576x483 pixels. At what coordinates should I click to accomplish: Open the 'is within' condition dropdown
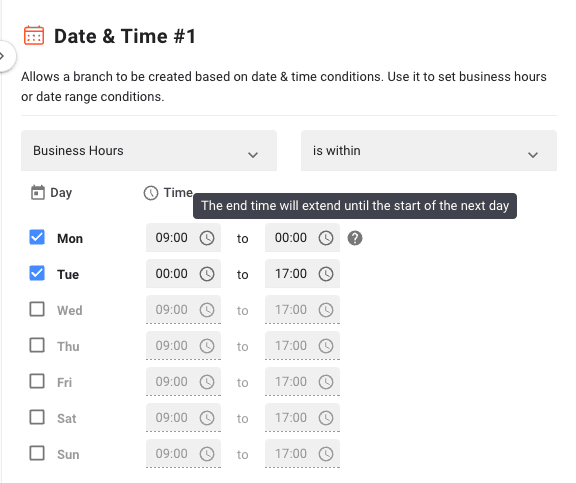(429, 151)
